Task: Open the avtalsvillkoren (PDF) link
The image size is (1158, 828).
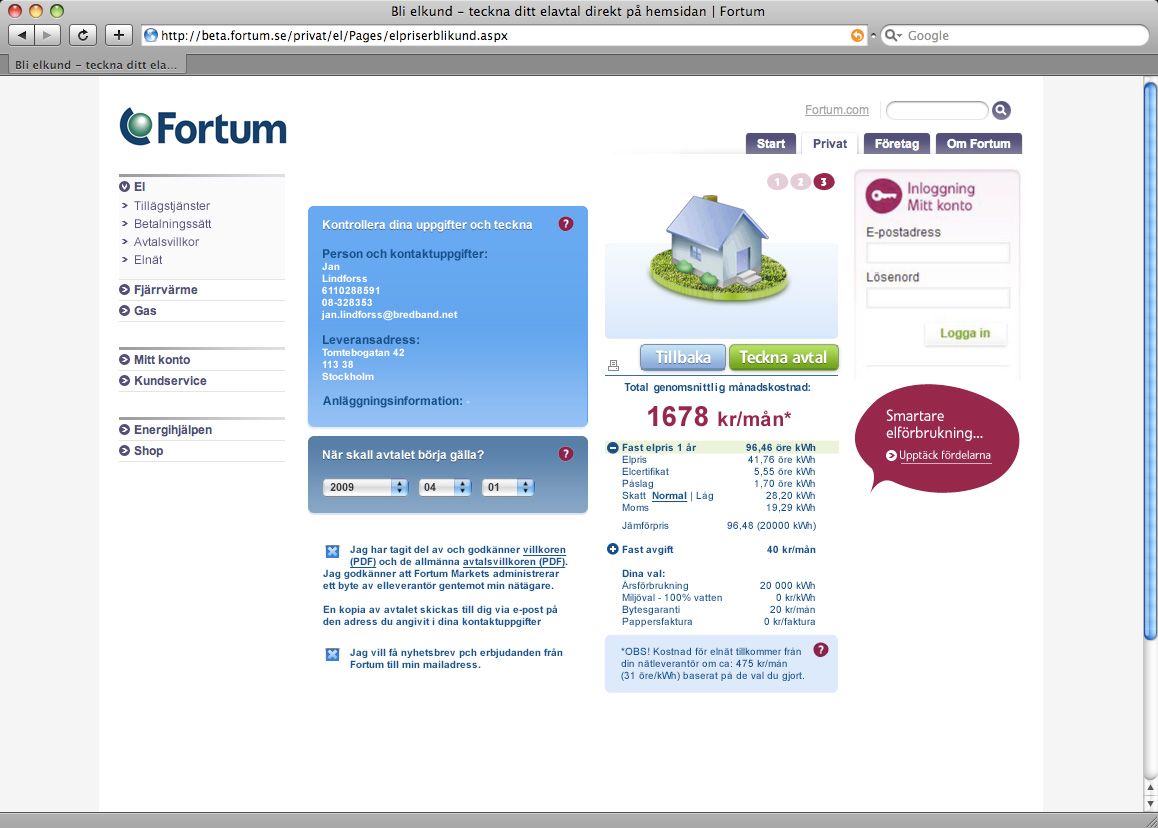Action: tap(514, 561)
